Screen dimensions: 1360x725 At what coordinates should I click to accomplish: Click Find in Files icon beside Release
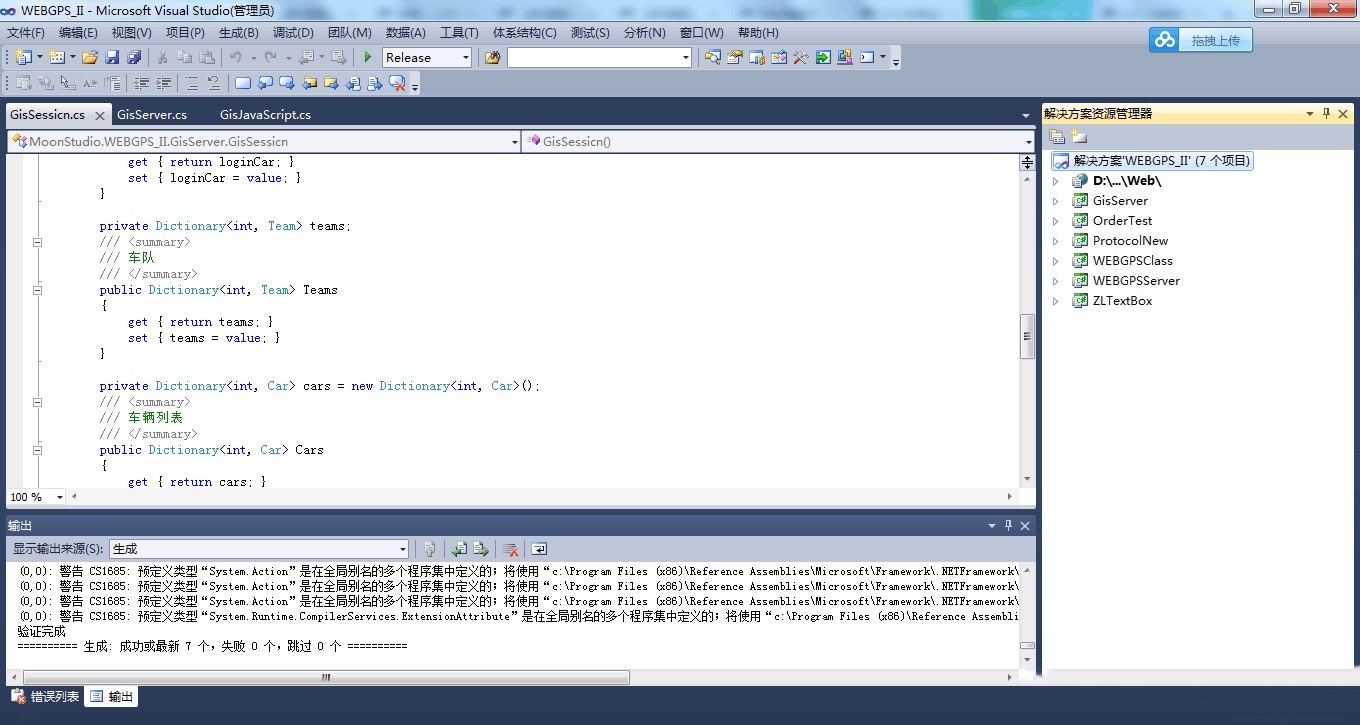(492, 58)
